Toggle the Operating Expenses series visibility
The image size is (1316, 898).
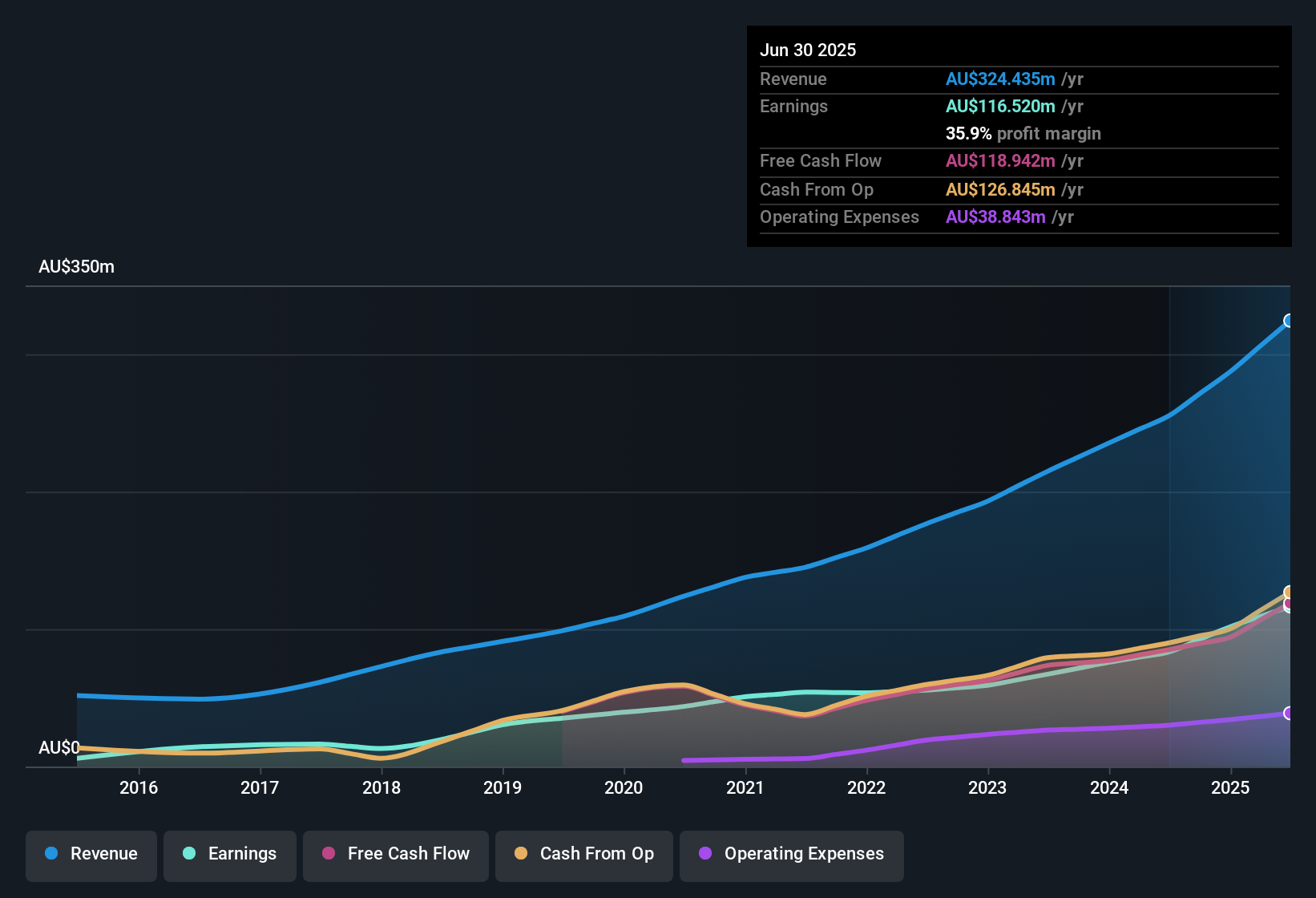(791, 854)
